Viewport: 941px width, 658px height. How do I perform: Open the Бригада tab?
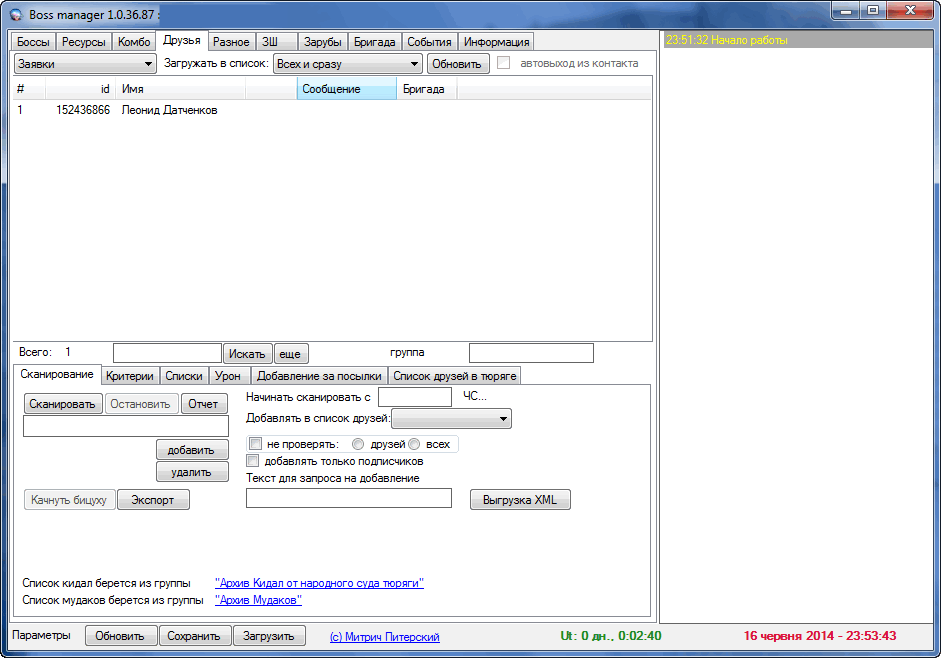click(x=375, y=42)
